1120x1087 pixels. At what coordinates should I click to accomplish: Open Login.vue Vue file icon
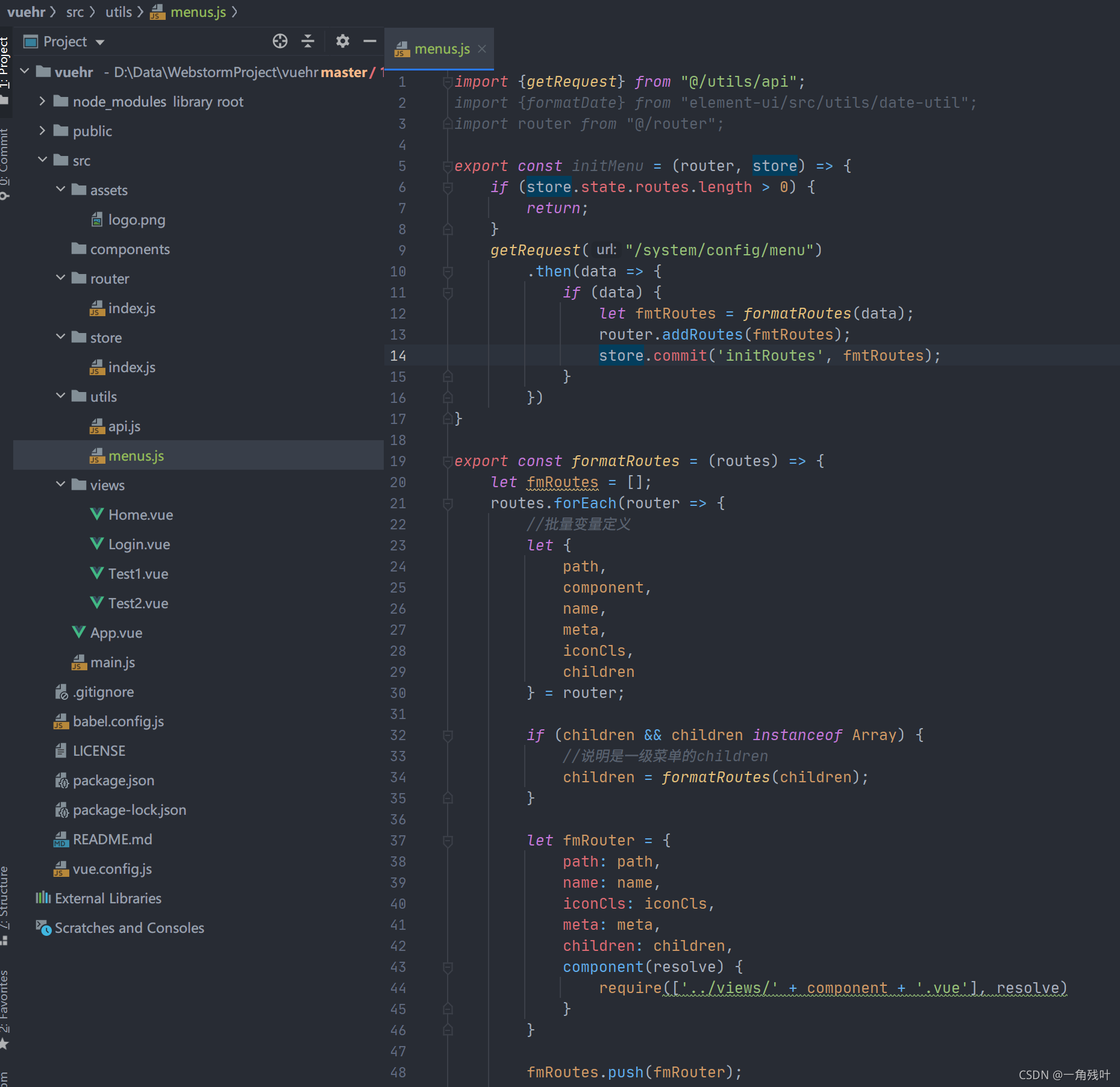[97, 544]
